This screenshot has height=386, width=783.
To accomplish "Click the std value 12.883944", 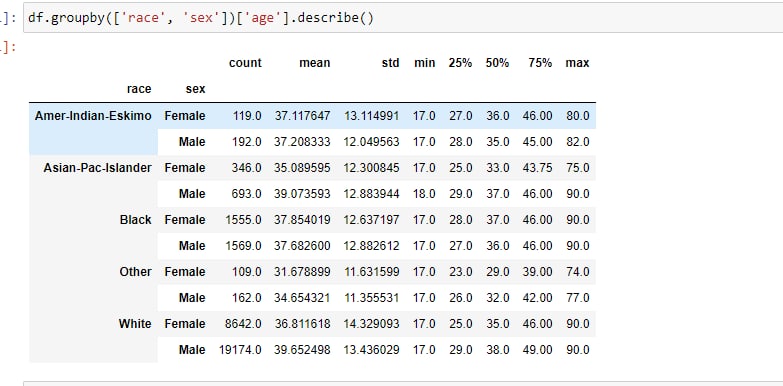I will pyautogui.click(x=372, y=194).
